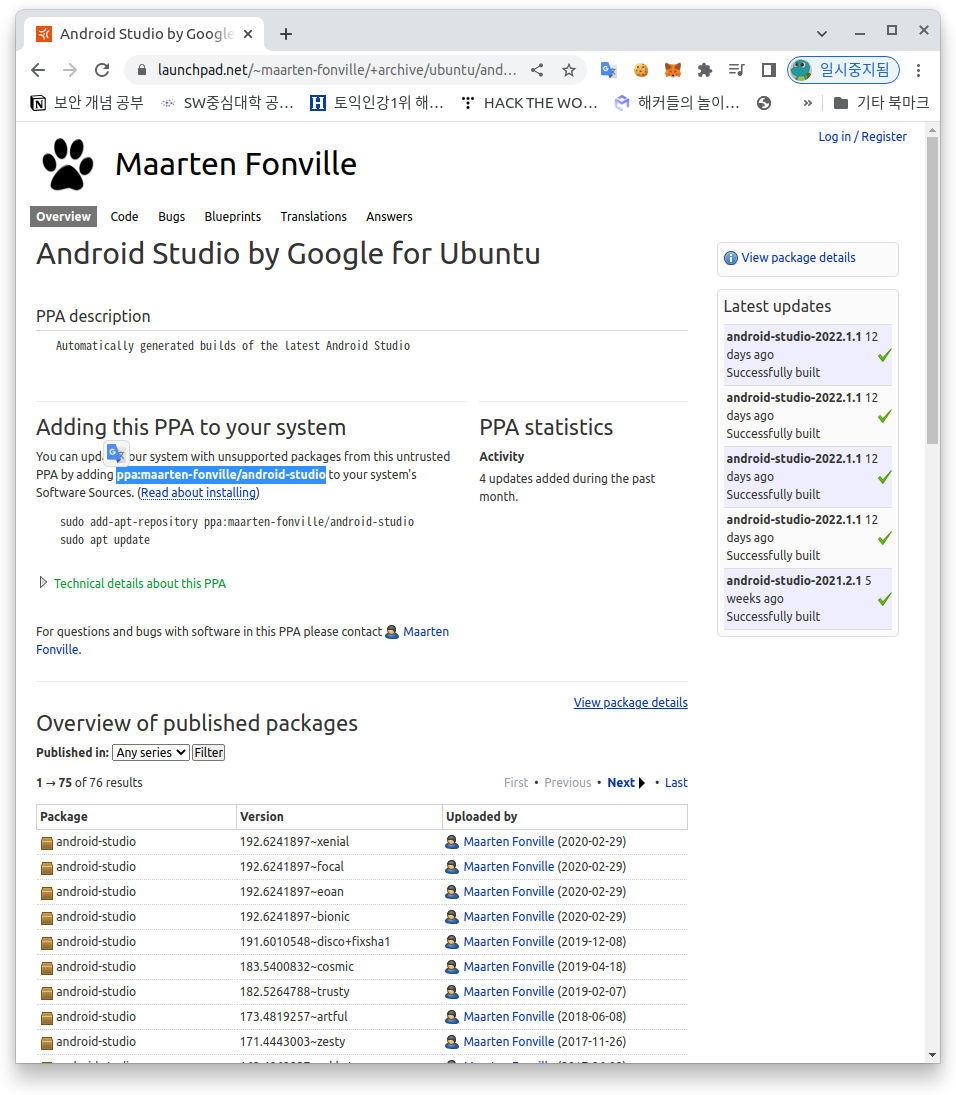Open the 일시중지됨 profile button

[843, 70]
